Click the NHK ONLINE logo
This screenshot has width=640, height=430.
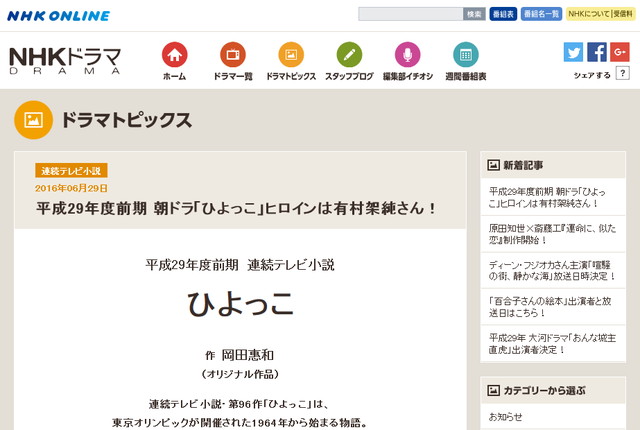click(x=58, y=16)
